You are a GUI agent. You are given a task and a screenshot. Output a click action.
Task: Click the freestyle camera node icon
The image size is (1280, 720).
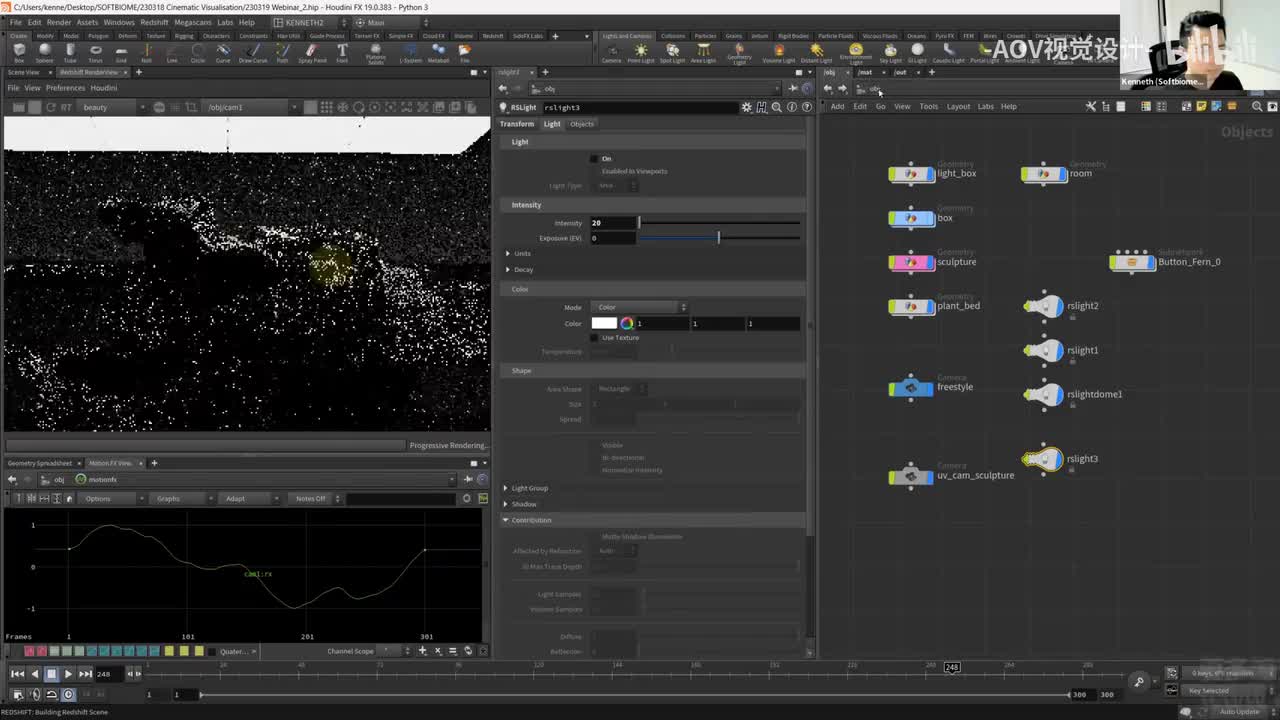pos(911,388)
